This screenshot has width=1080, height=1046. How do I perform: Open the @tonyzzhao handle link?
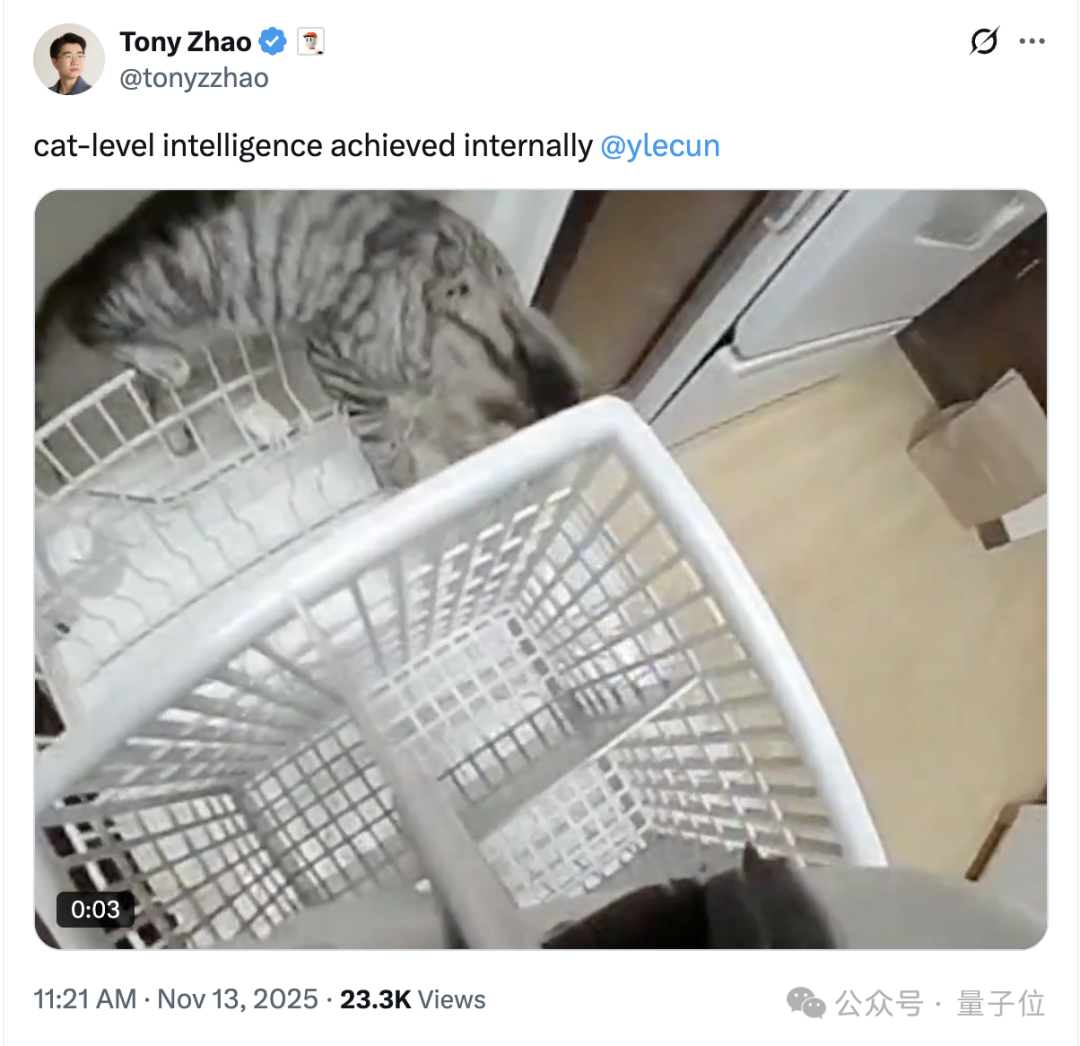pos(194,78)
